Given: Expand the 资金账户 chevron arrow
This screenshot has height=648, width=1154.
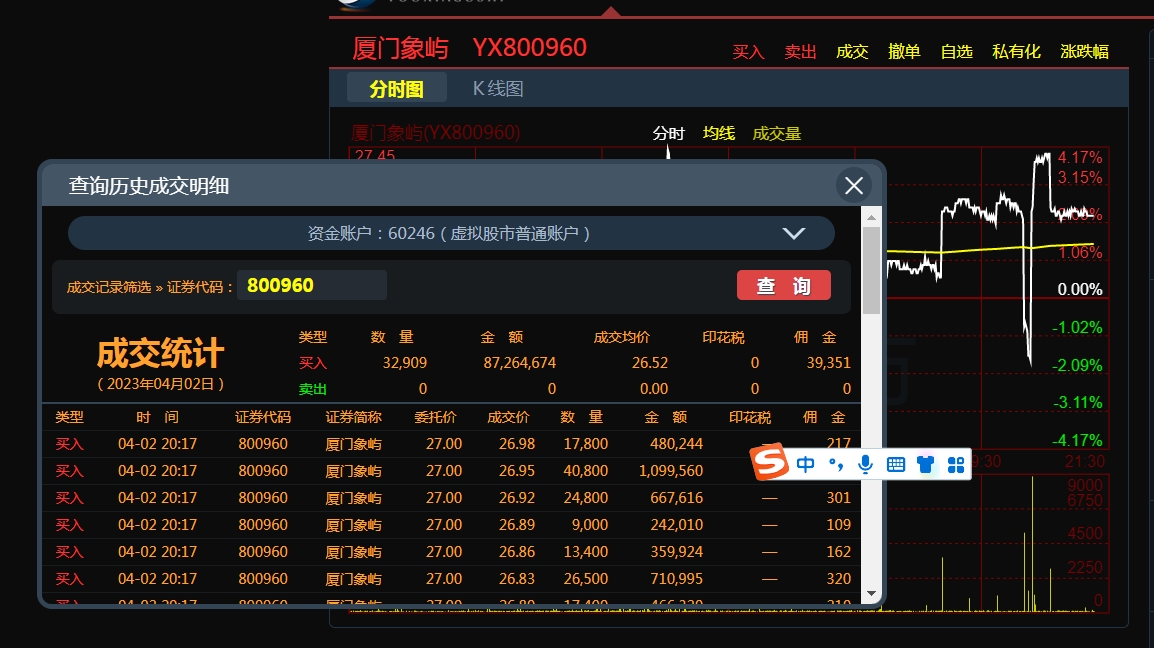Looking at the screenshot, I should (793, 233).
